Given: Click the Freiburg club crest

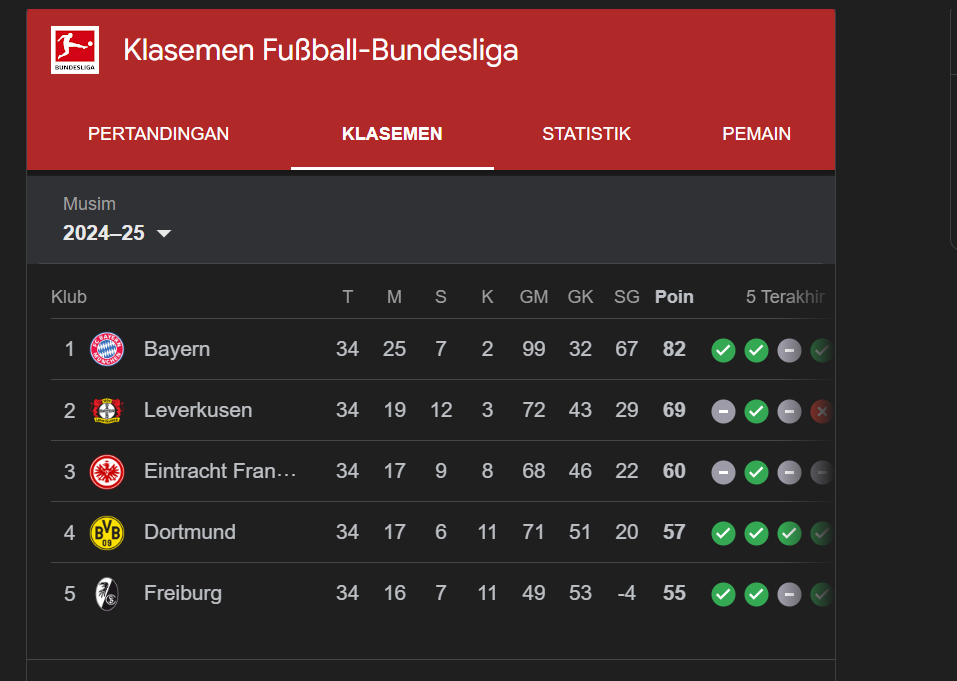Looking at the screenshot, I should pyautogui.click(x=107, y=593).
